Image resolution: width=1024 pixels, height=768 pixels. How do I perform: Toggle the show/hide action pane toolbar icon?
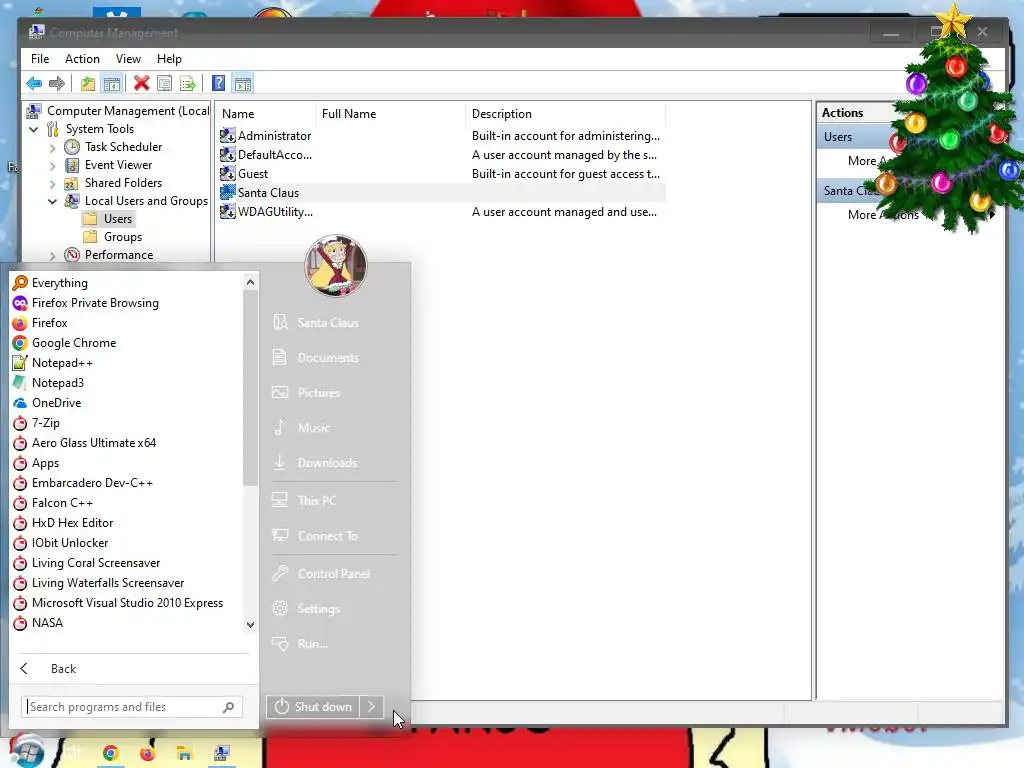click(x=242, y=84)
